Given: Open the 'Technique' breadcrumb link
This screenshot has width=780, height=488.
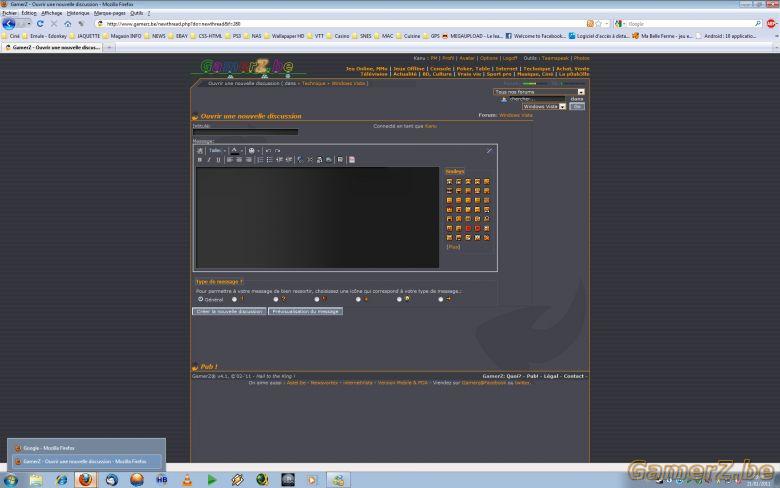Looking at the screenshot, I should pyautogui.click(x=313, y=84).
